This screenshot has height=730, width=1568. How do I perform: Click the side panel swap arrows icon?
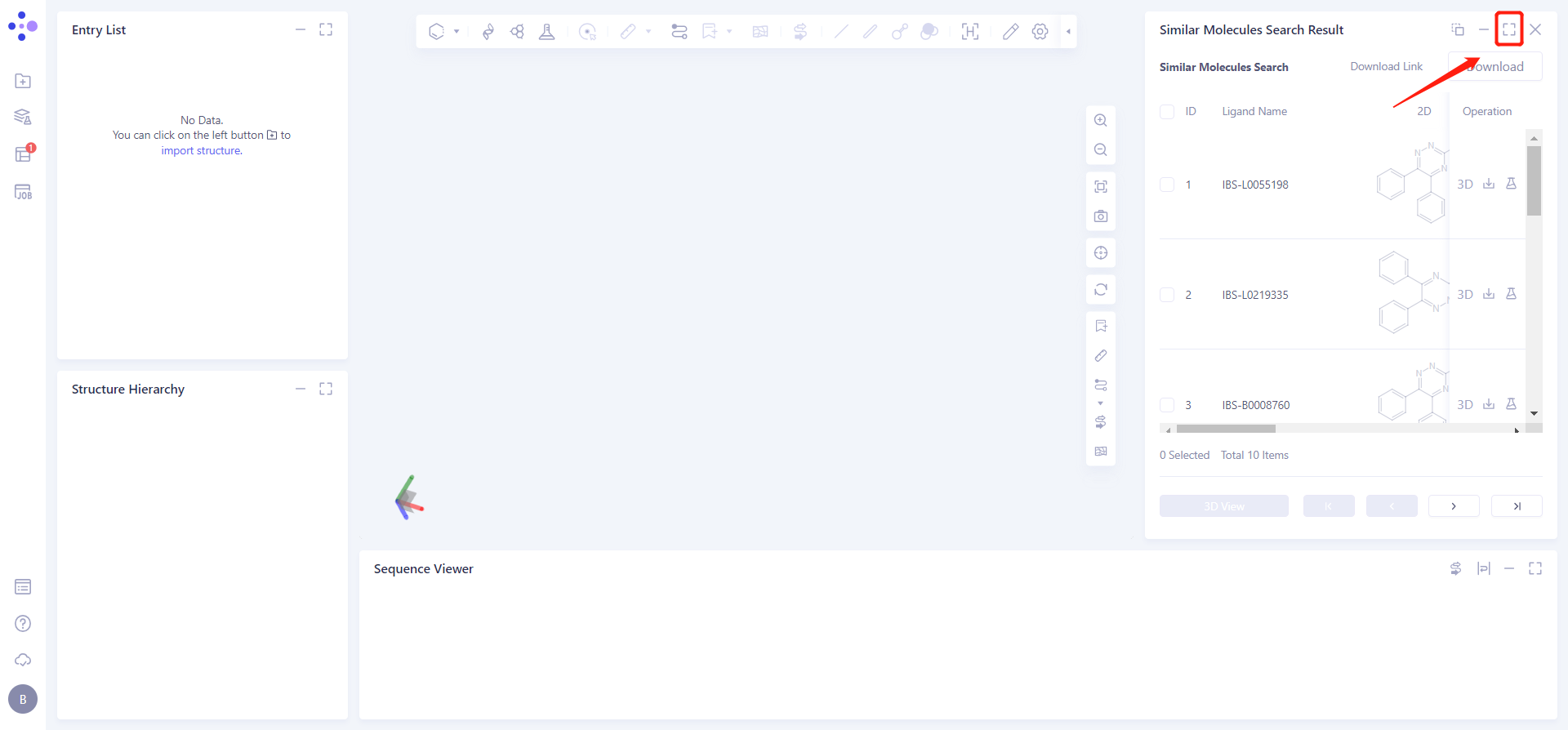click(1101, 422)
